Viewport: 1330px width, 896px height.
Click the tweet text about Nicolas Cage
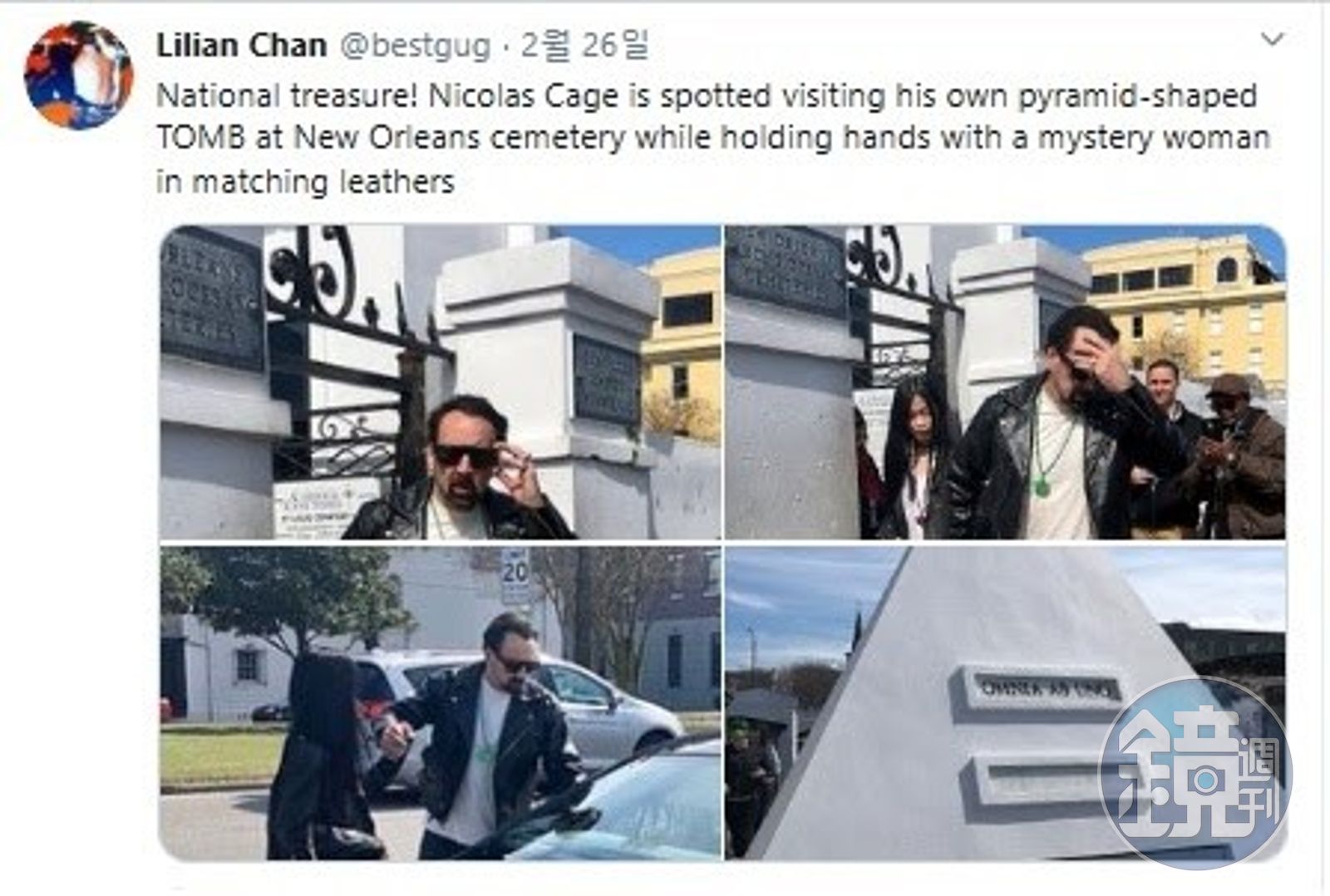tap(713, 138)
